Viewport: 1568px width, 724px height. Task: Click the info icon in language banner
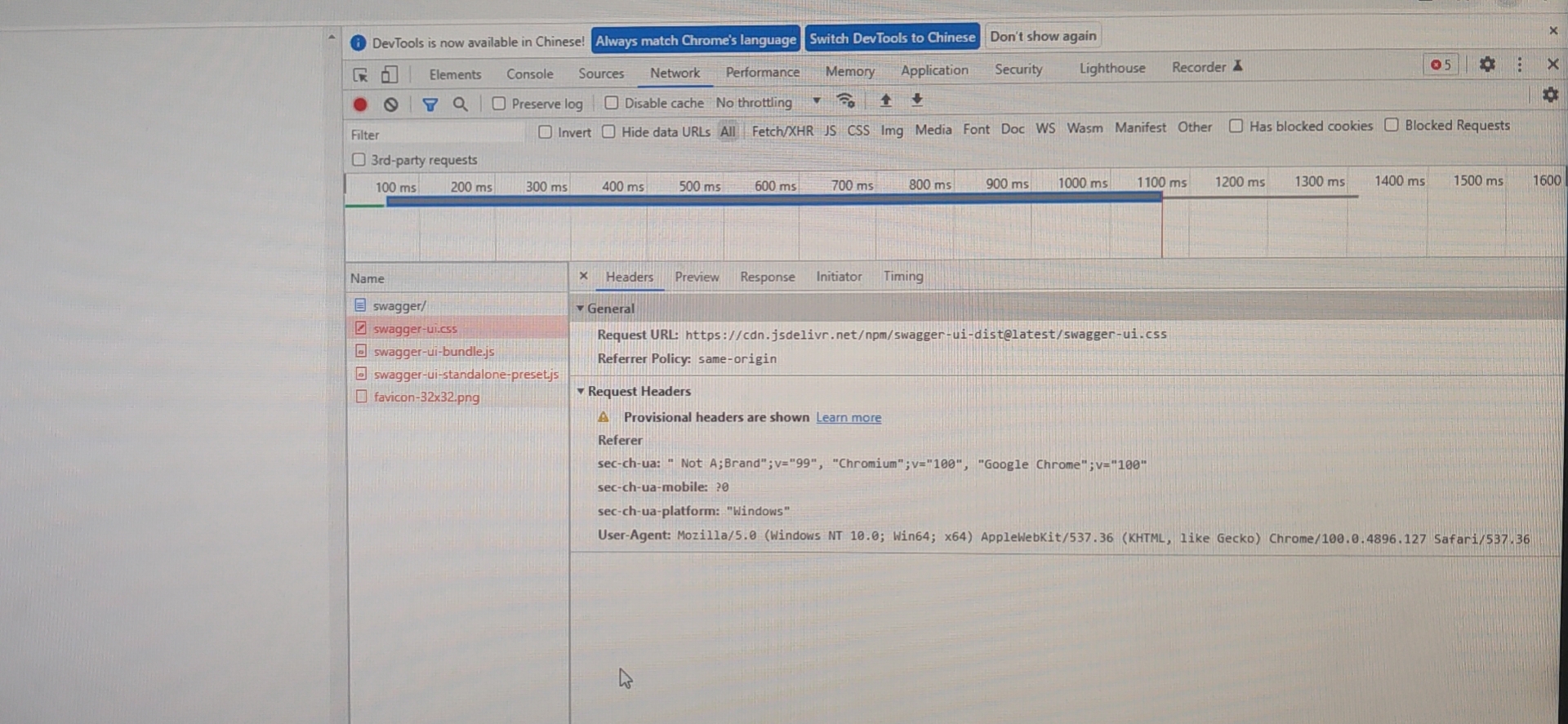click(x=358, y=42)
